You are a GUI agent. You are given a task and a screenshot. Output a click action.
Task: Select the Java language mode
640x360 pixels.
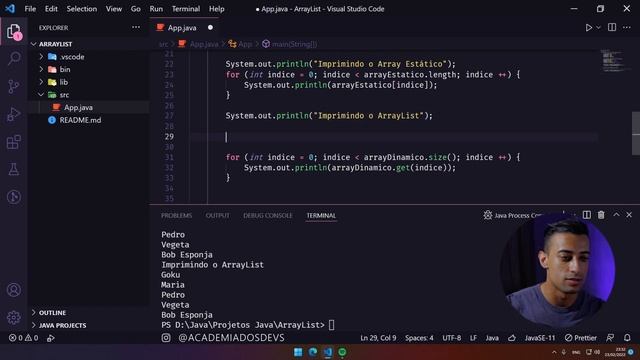coord(492,338)
